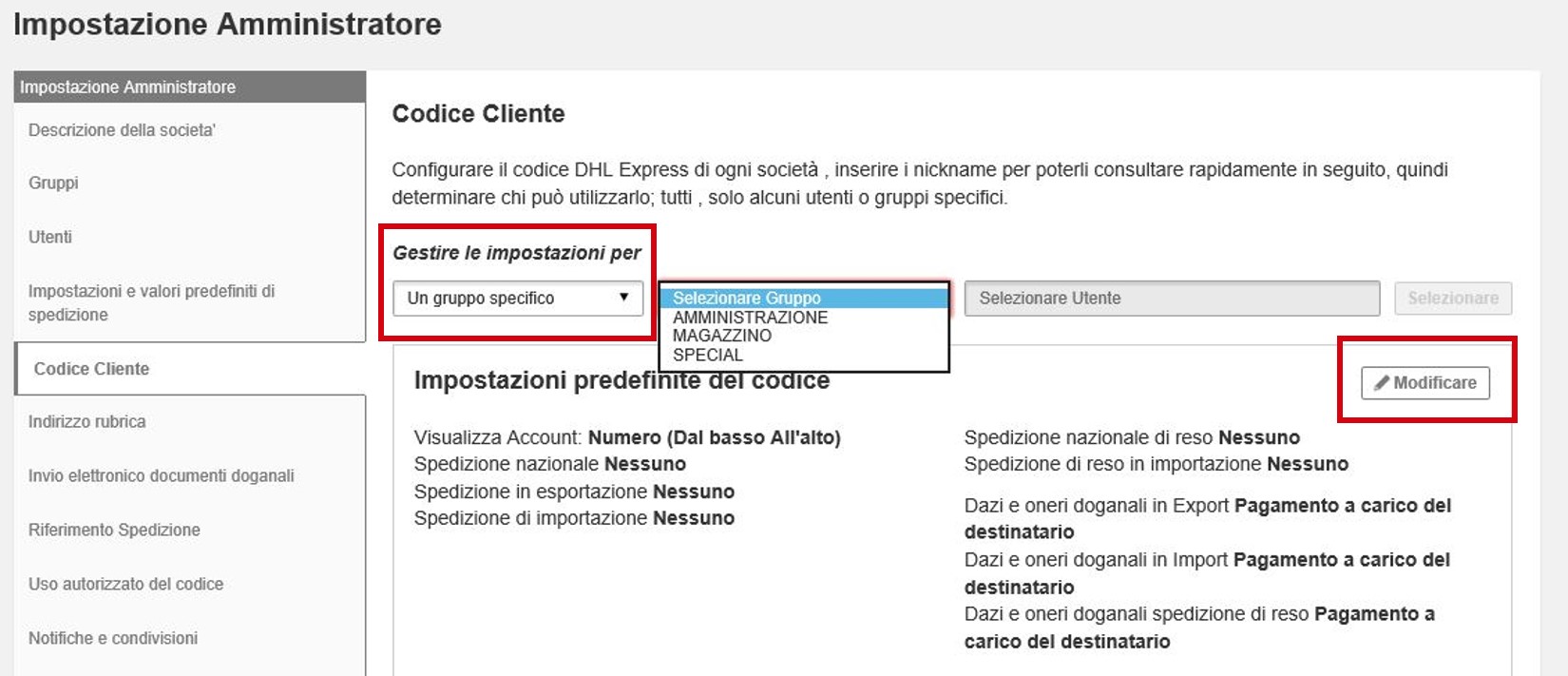Select Codice Cliente sidebar item
1568x676 pixels.
pos(91,369)
